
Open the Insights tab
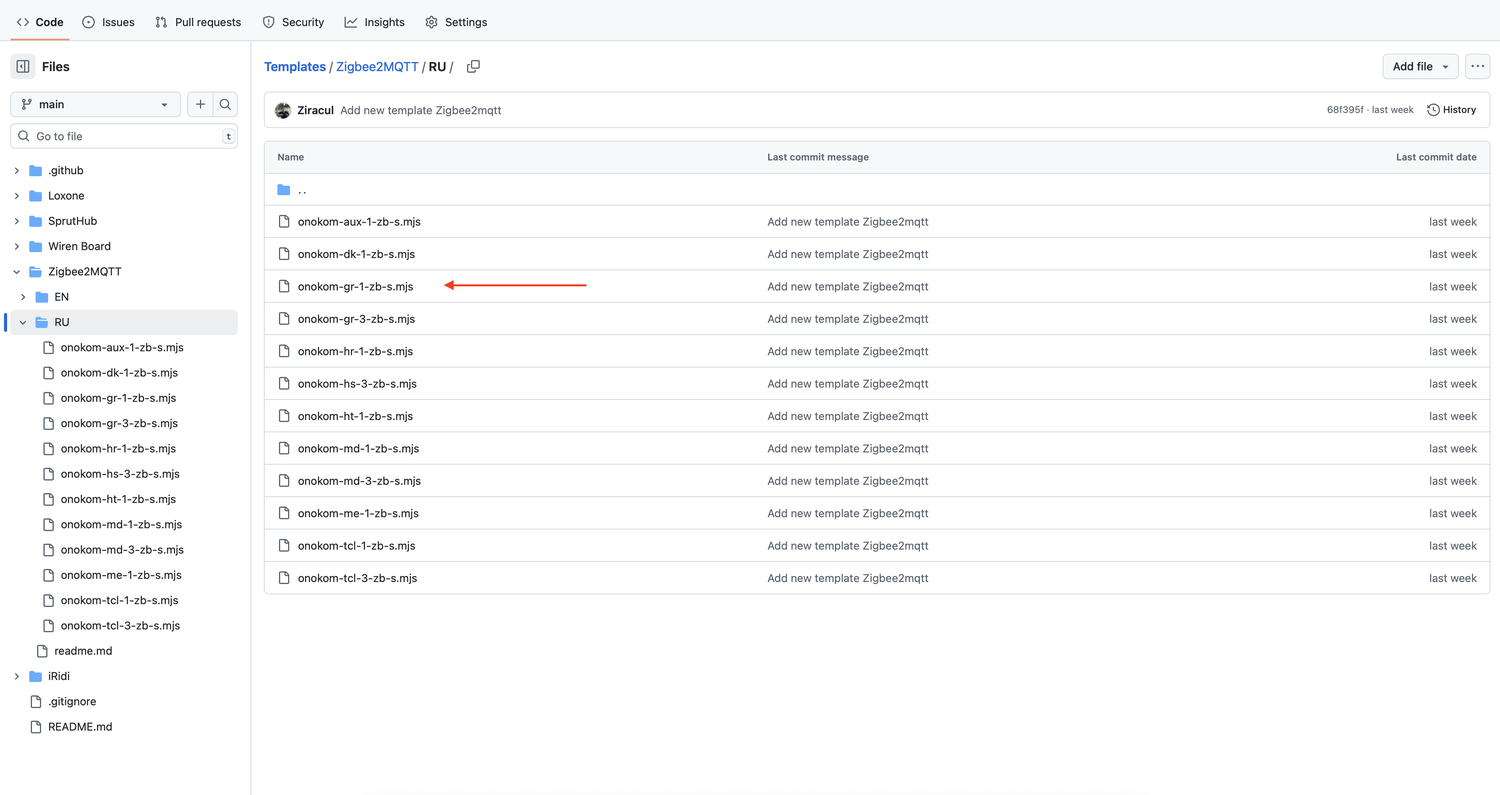coord(375,22)
